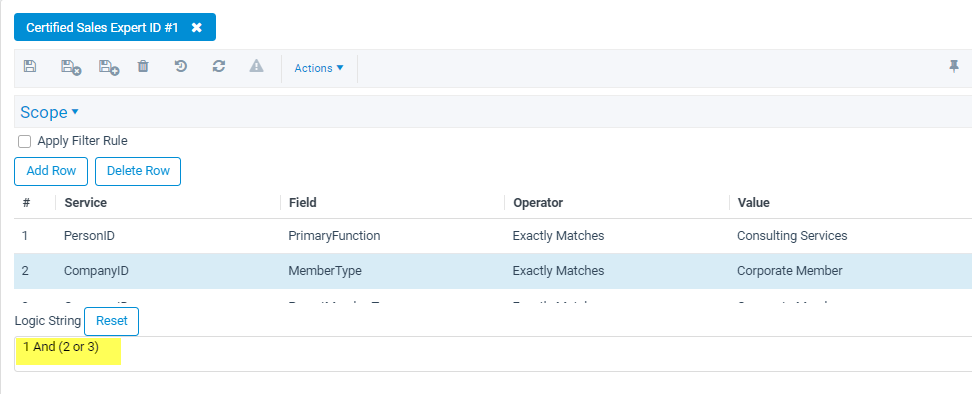The image size is (972, 394).
Task: Click the # column header
Action: (x=26, y=203)
